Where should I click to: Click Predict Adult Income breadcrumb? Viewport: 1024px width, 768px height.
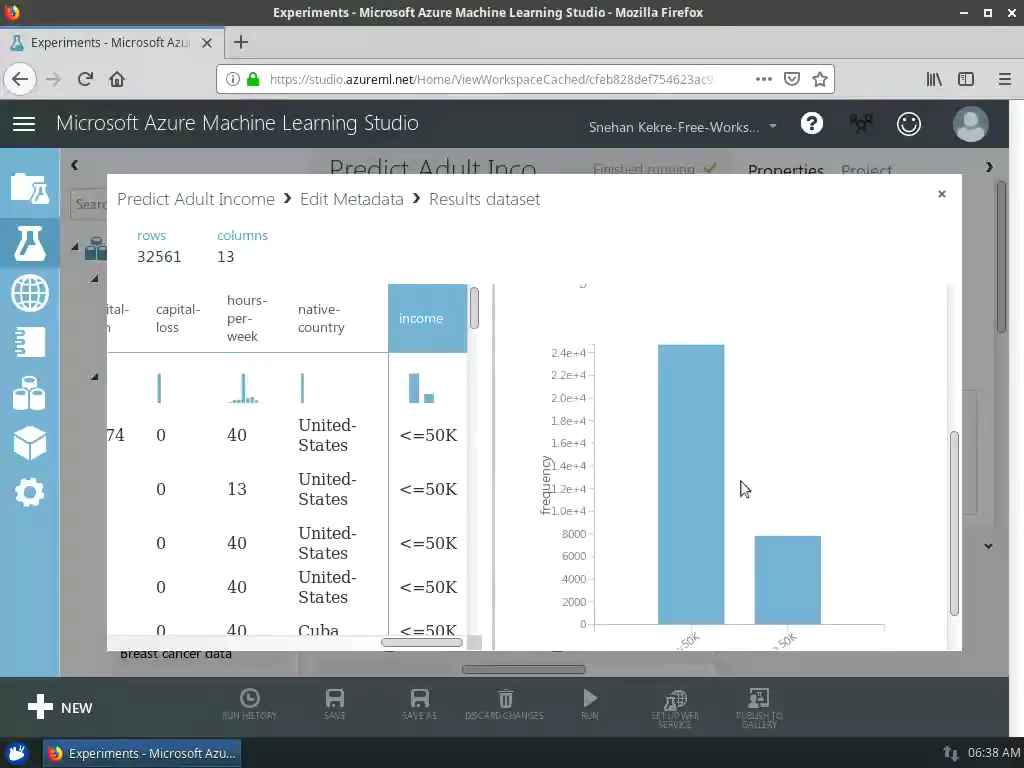[x=196, y=199]
